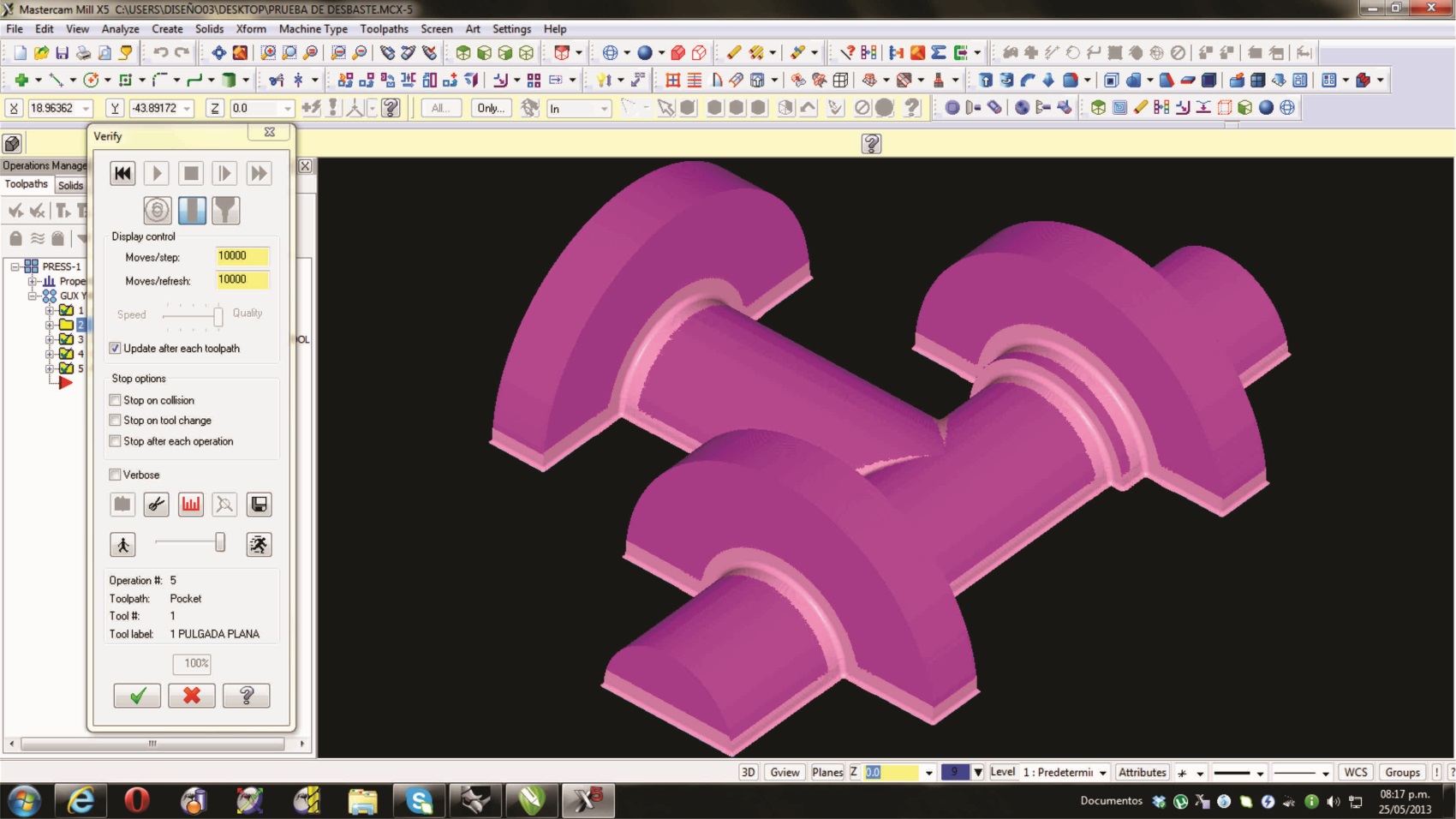1456x819 pixels.
Task: Open the Solids menu
Action: [209, 28]
